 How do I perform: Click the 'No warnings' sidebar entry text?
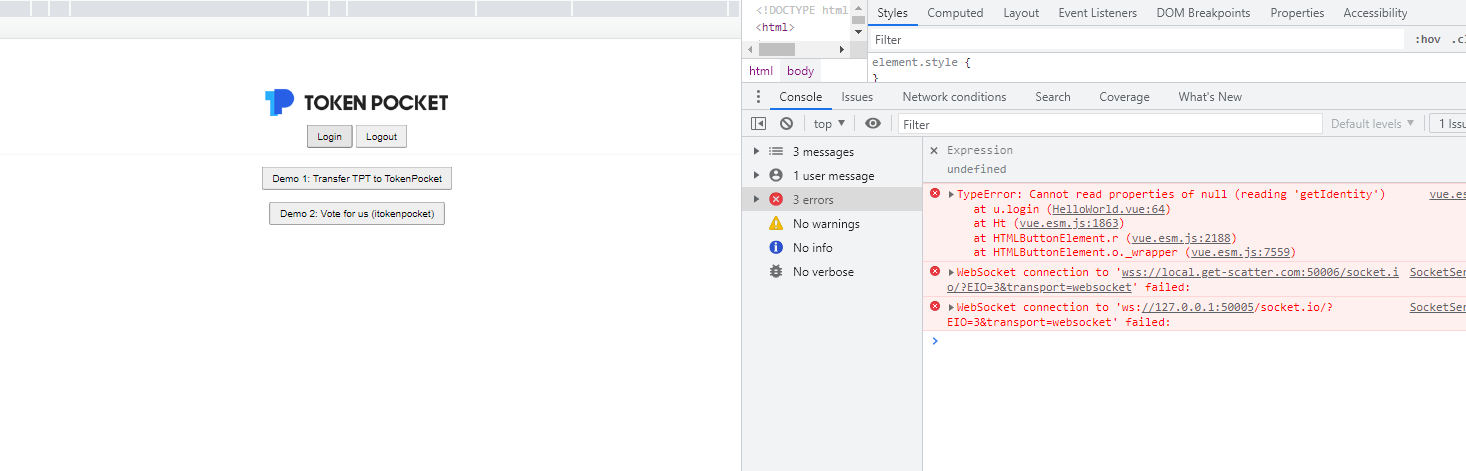(826, 224)
